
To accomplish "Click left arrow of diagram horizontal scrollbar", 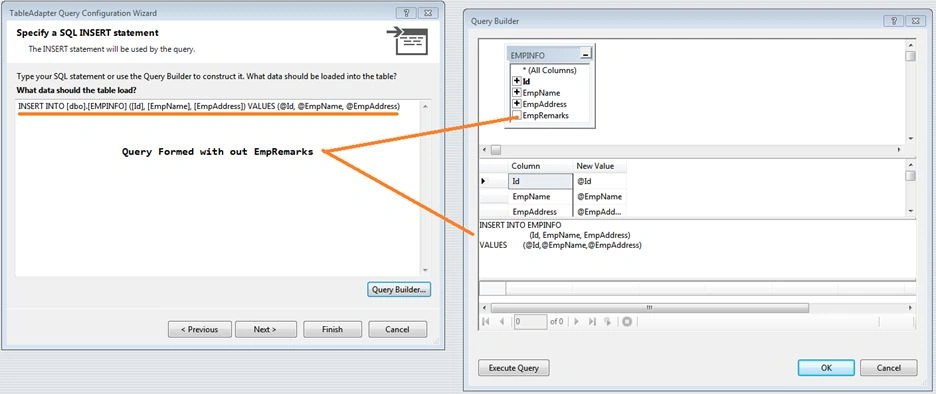I will (484, 150).
